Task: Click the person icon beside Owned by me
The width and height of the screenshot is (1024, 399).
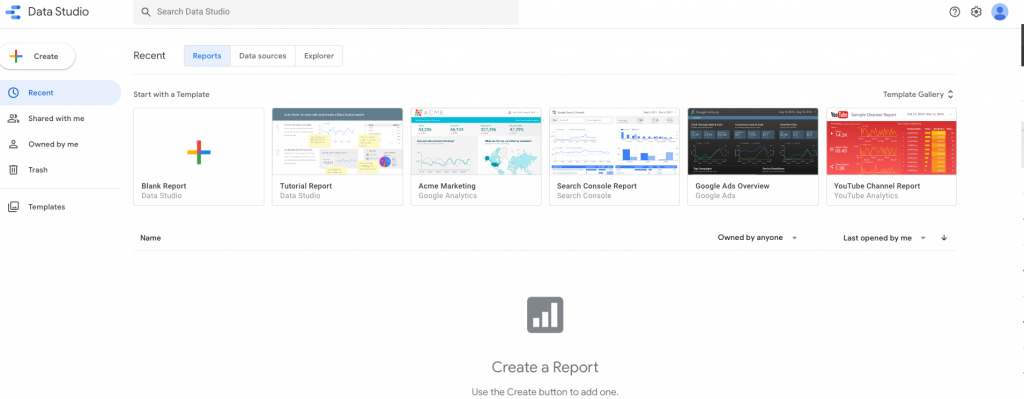Action: pos(13,144)
